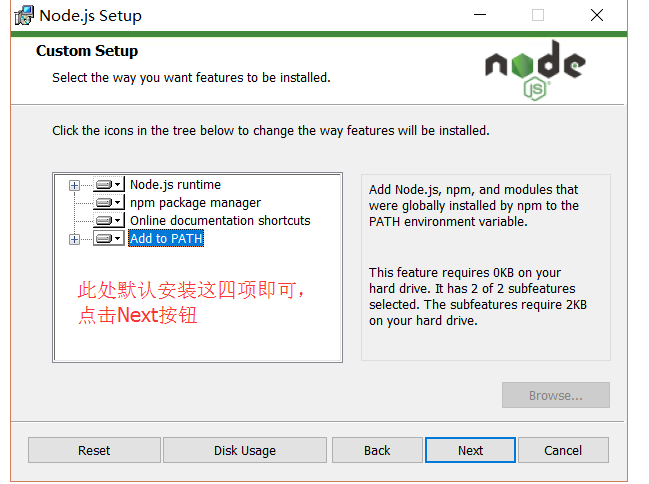The height and width of the screenshot is (484, 649).
Task: Open Online documentation shortcuts feature dropdown icon
Action: pos(109,220)
